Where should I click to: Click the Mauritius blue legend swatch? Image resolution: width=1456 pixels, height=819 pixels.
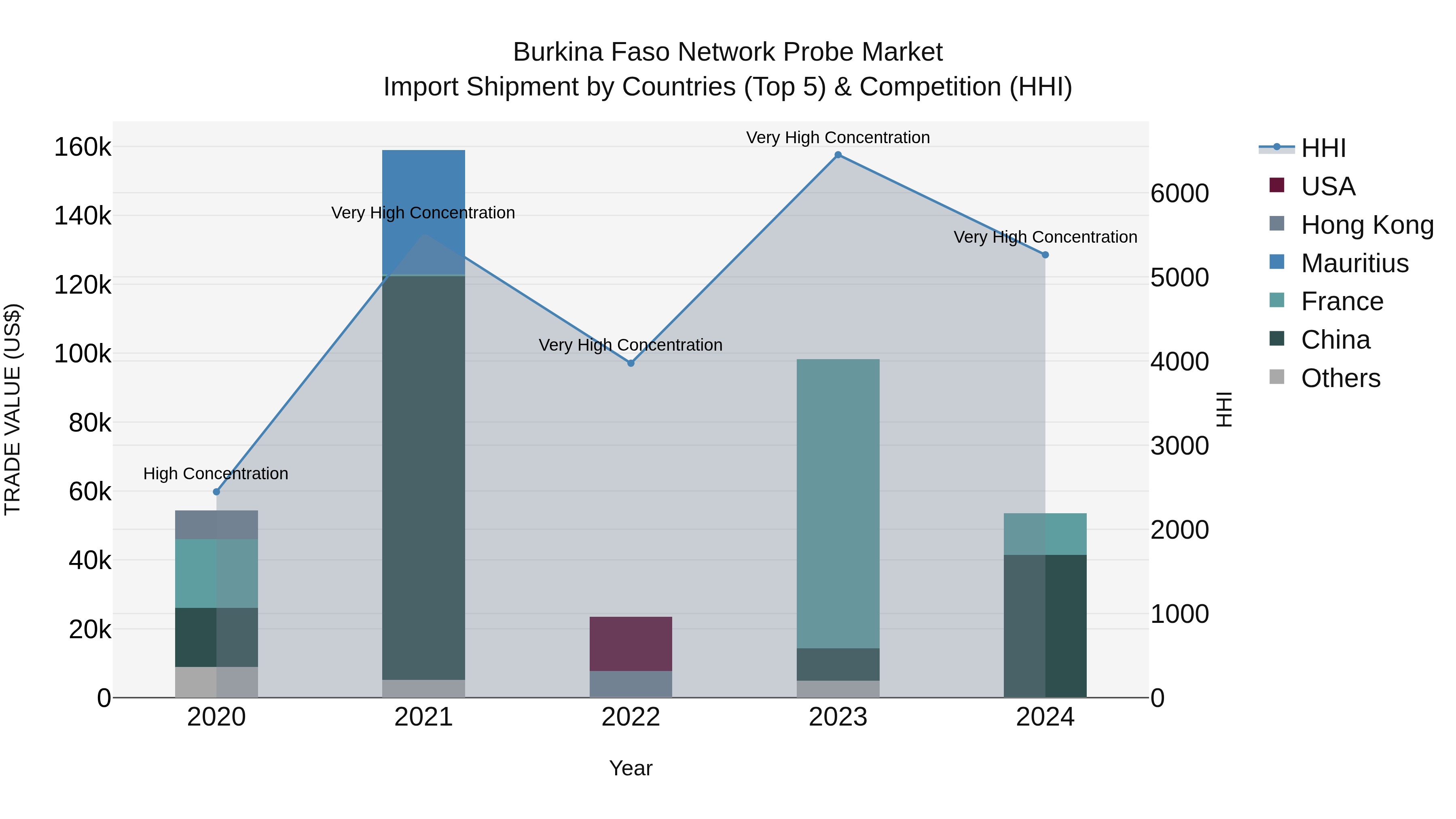pos(1277,262)
